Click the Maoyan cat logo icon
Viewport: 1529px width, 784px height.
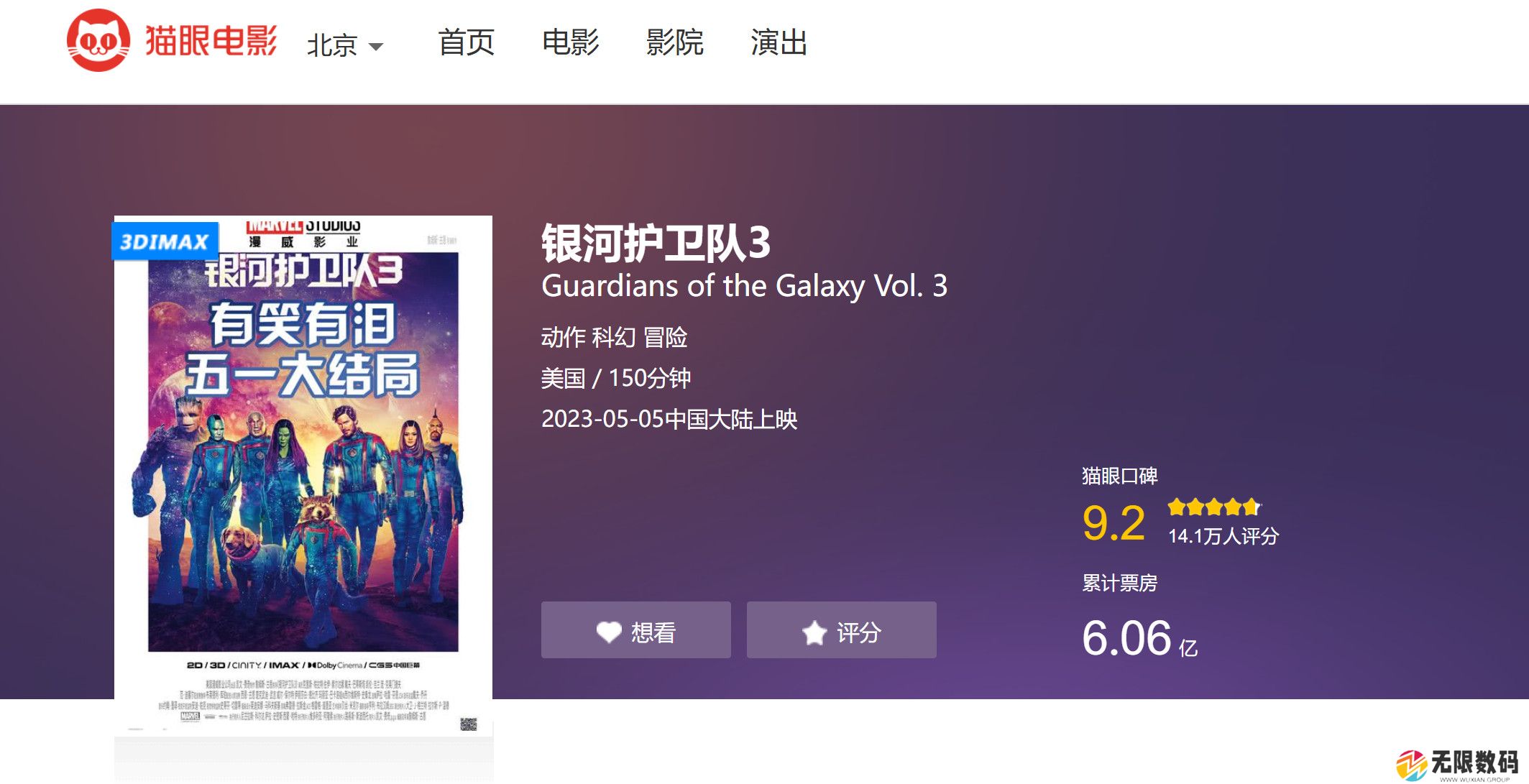(x=98, y=41)
